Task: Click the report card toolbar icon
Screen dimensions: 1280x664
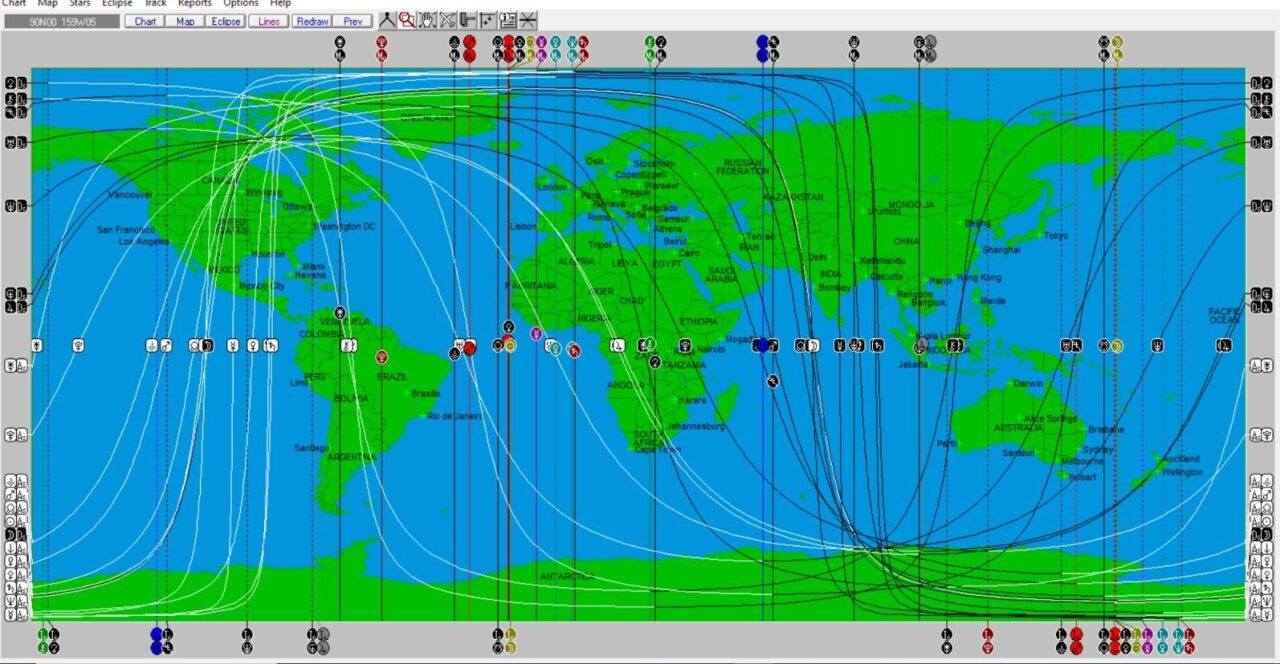Action: point(508,20)
